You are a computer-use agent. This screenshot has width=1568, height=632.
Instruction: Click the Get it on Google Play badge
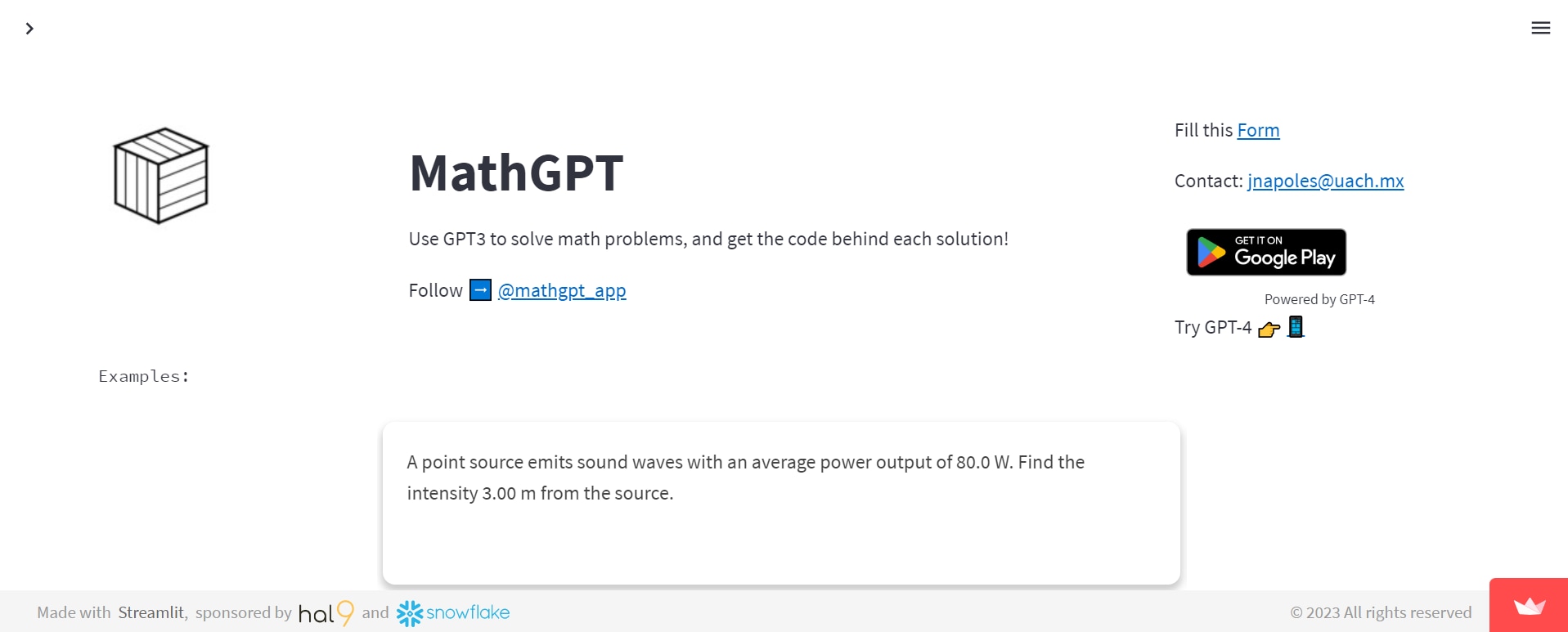point(1265,252)
